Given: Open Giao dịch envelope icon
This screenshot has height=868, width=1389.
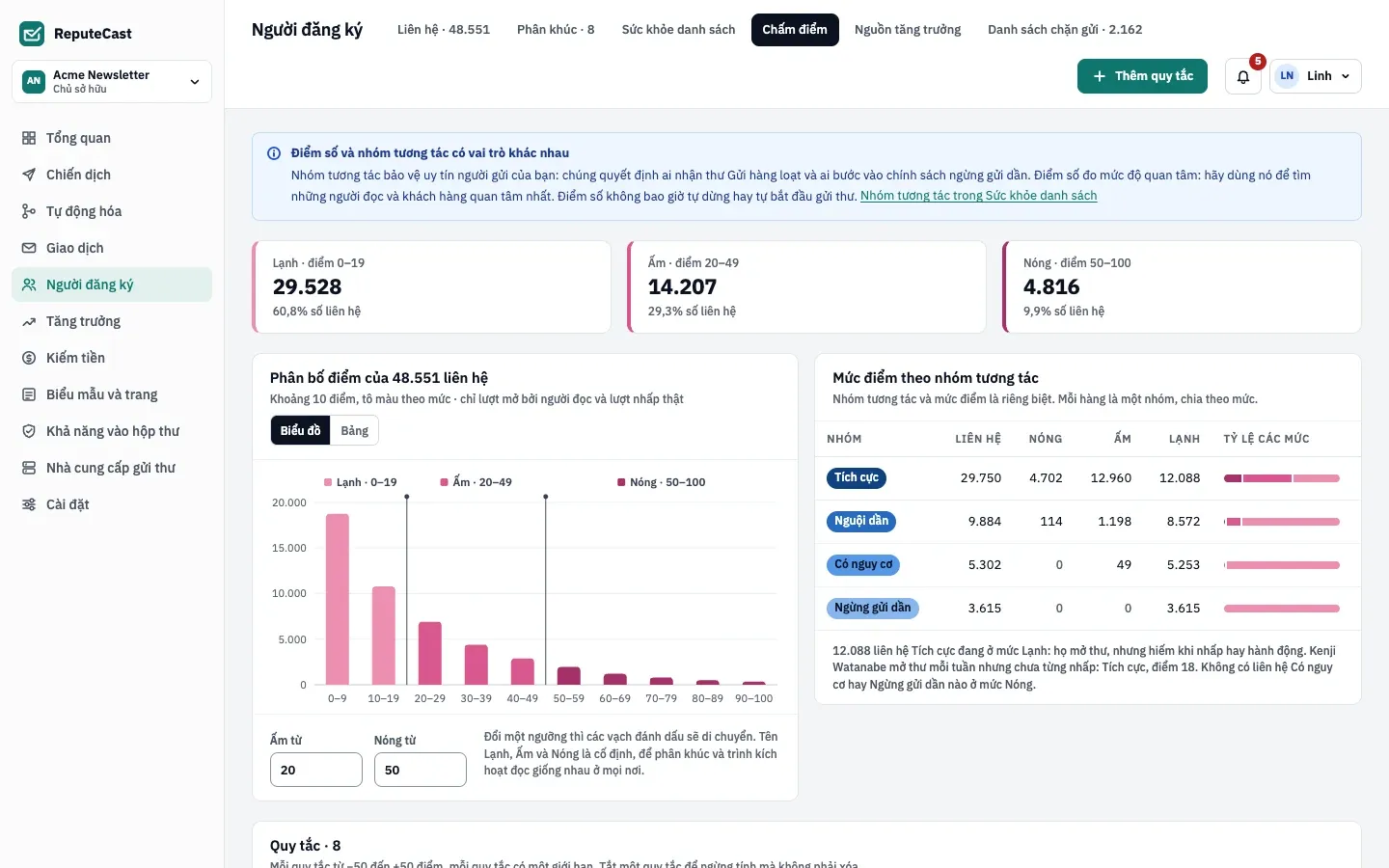Looking at the screenshot, I should (29, 248).
